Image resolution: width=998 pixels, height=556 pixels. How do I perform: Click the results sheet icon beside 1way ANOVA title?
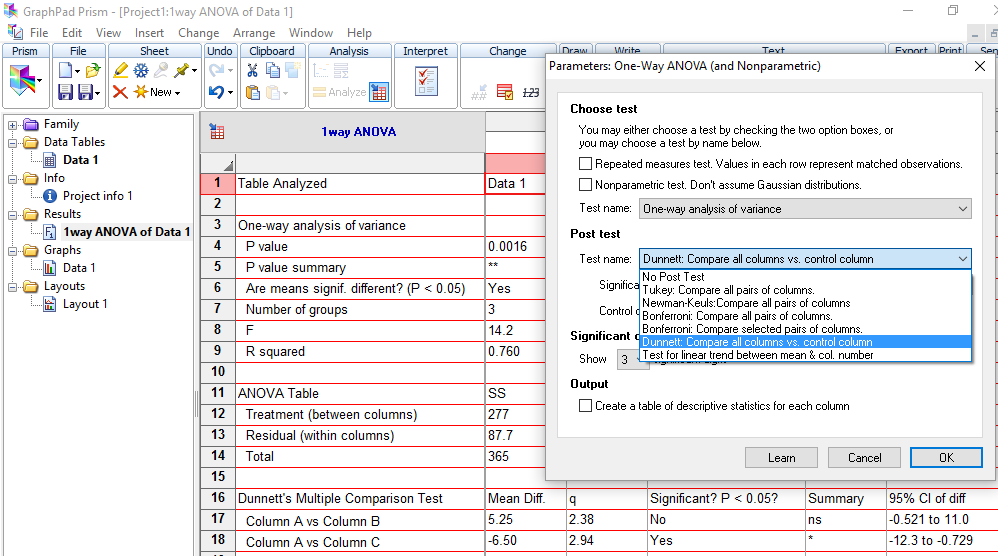(217, 132)
